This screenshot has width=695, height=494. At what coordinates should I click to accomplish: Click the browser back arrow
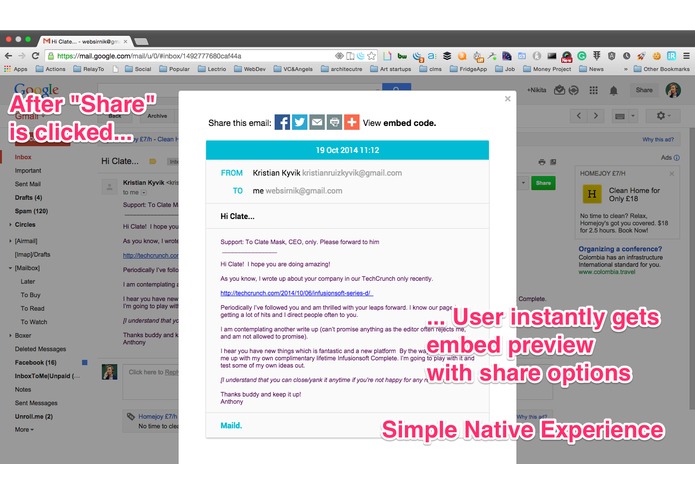8,56
